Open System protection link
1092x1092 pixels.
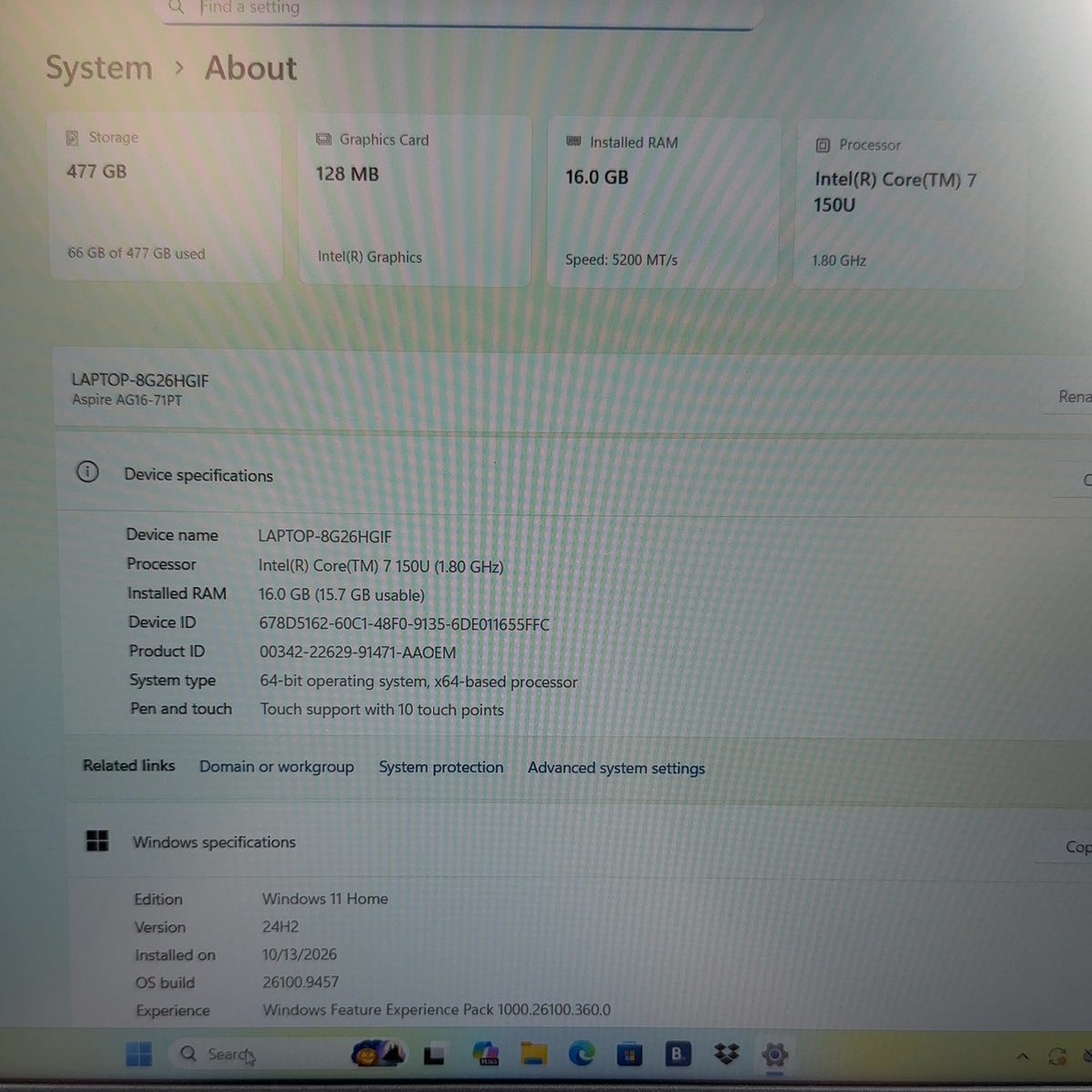click(441, 767)
